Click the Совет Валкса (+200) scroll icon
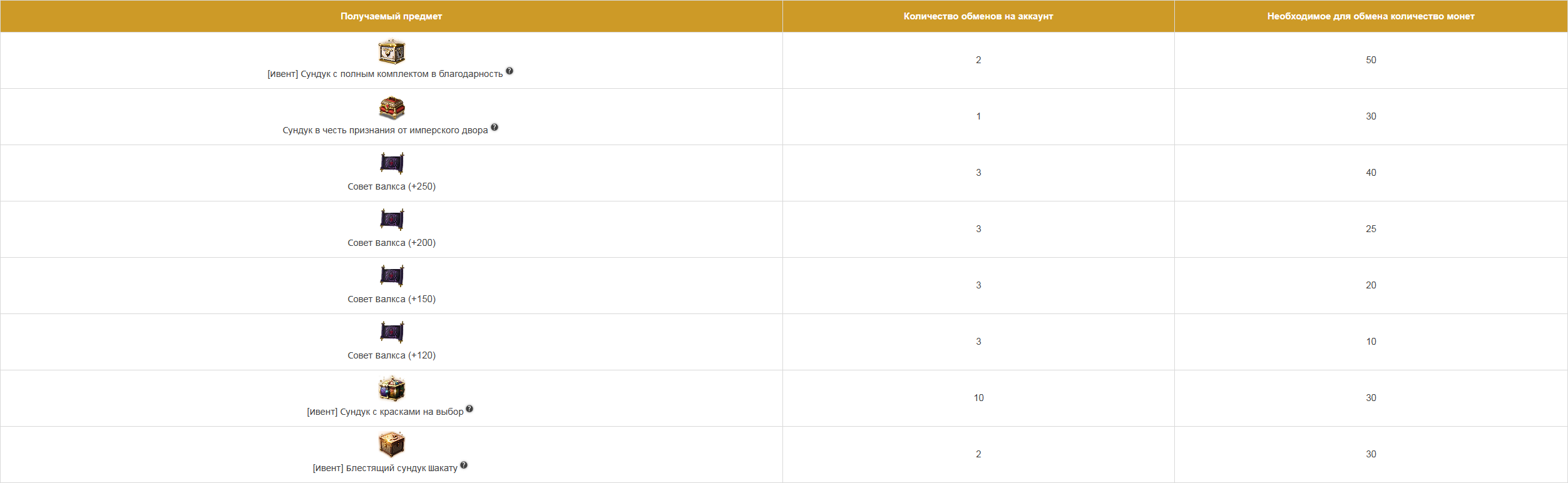The image size is (1568, 483). click(392, 220)
